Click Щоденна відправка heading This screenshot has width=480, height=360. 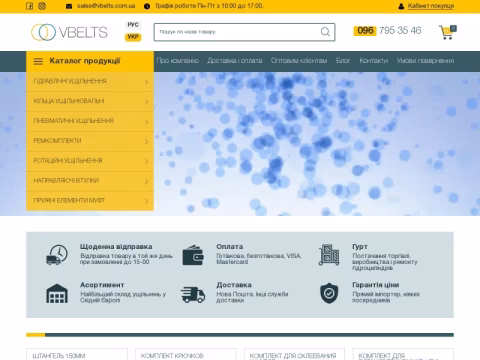coord(116,247)
